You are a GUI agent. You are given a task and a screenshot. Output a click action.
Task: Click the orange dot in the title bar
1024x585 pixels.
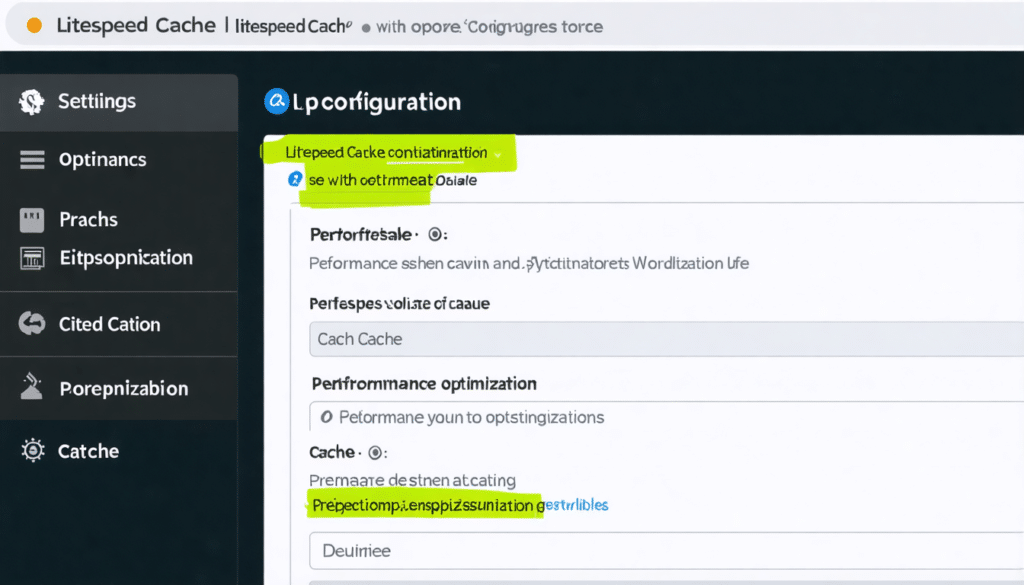34,25
